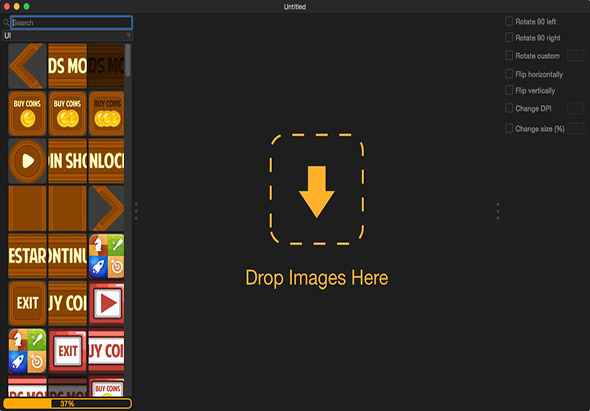Click the thumbnail list scrollbar
Image resolution: width=590 pixels, height=411 pixels.
coord(128,60)
